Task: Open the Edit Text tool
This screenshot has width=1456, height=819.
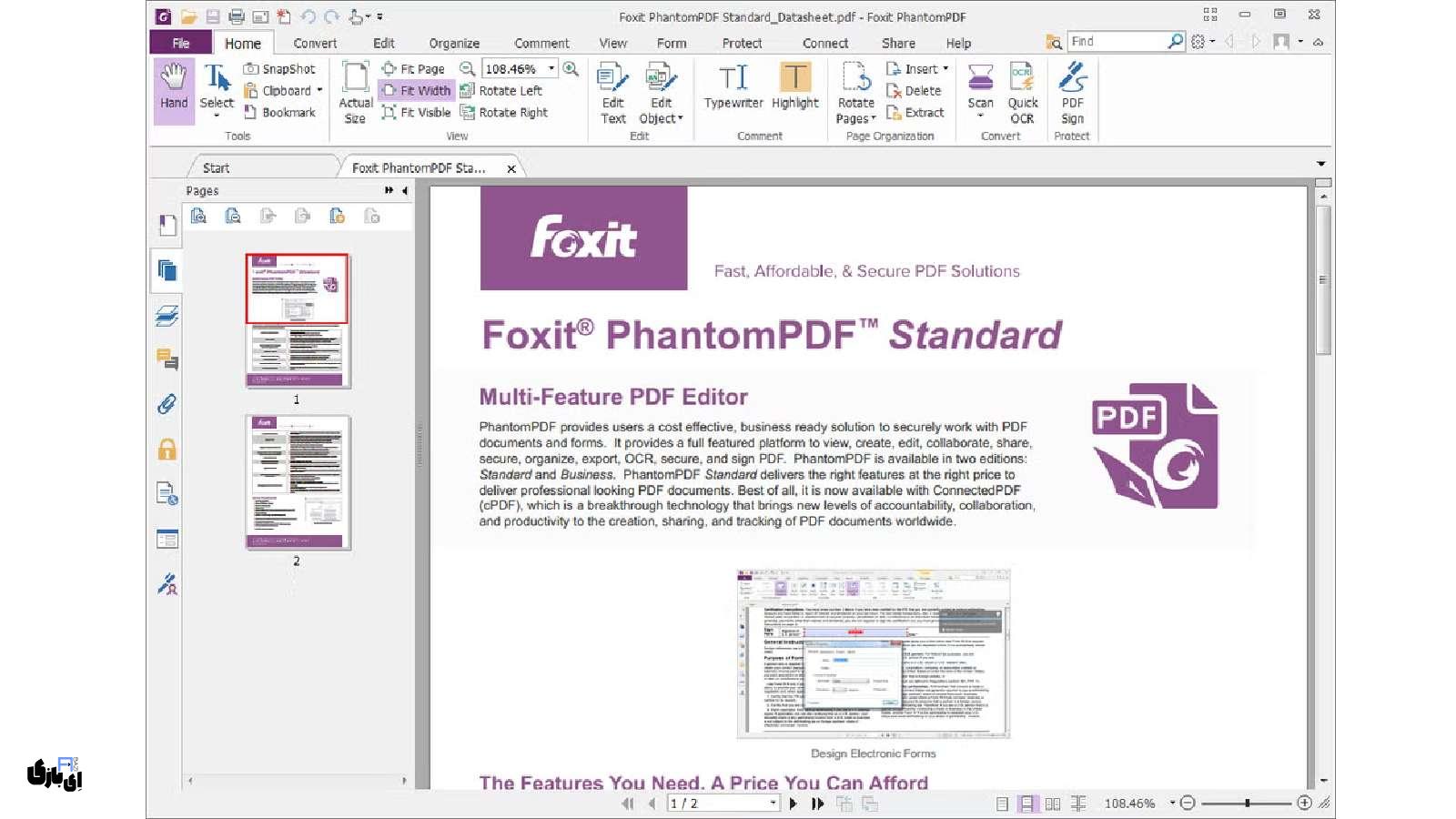Action: (x=613, y=93)
